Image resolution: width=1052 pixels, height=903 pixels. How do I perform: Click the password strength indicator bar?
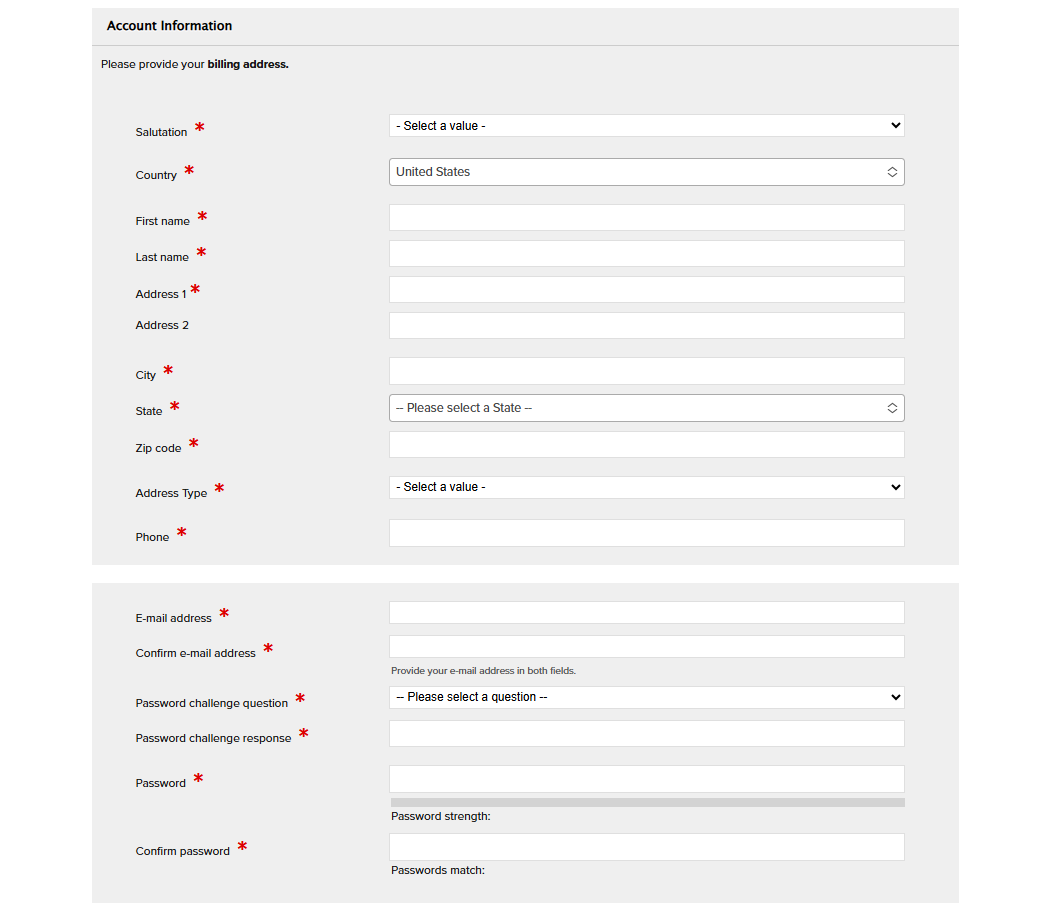tap(646, 802)
